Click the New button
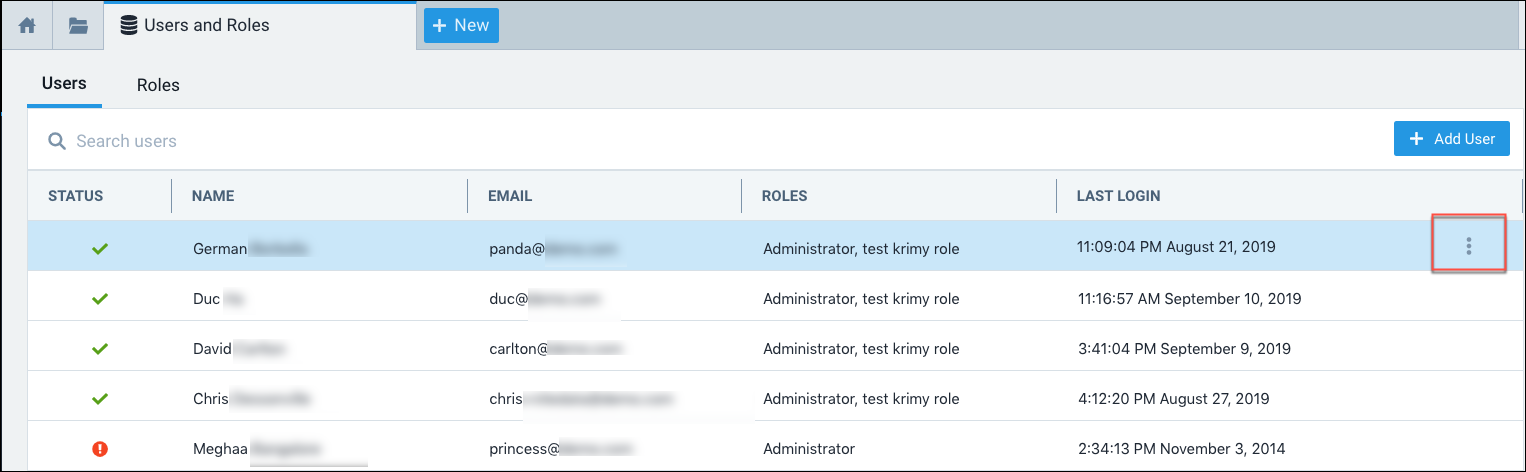This screenshot has height=472, width=1526. coord(461,26)
